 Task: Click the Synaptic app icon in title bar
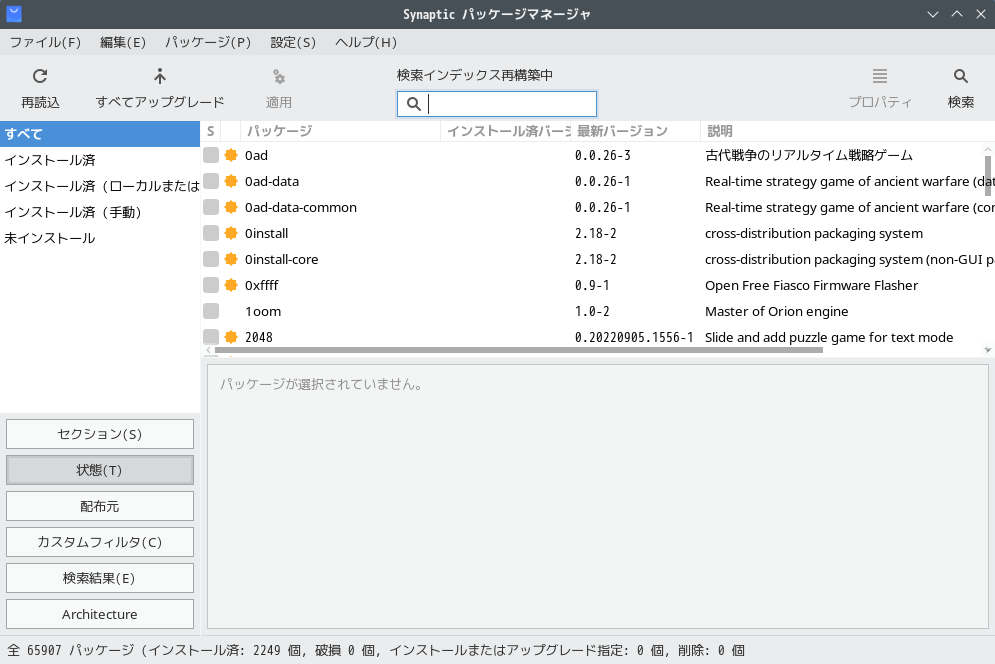[14, 14]
